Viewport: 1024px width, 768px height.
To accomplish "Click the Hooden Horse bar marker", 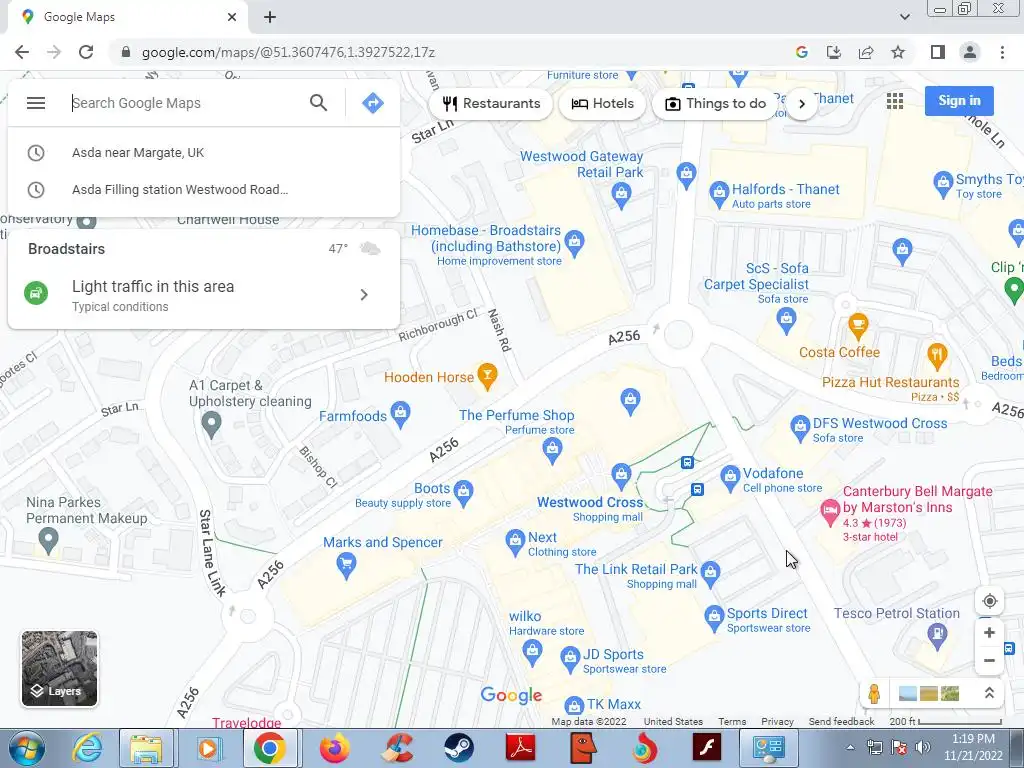I will point(487,377).
